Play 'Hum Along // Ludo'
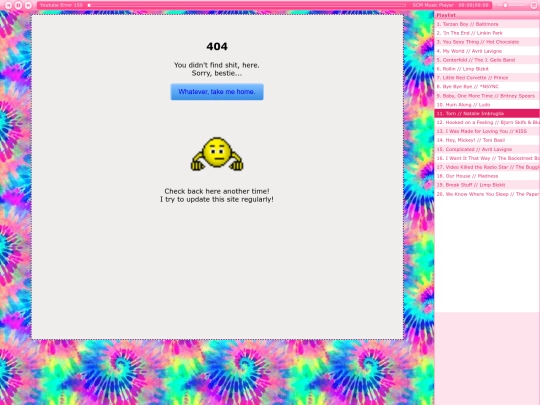The width and height of the screenshot is (540, 405). pos(487,105)
